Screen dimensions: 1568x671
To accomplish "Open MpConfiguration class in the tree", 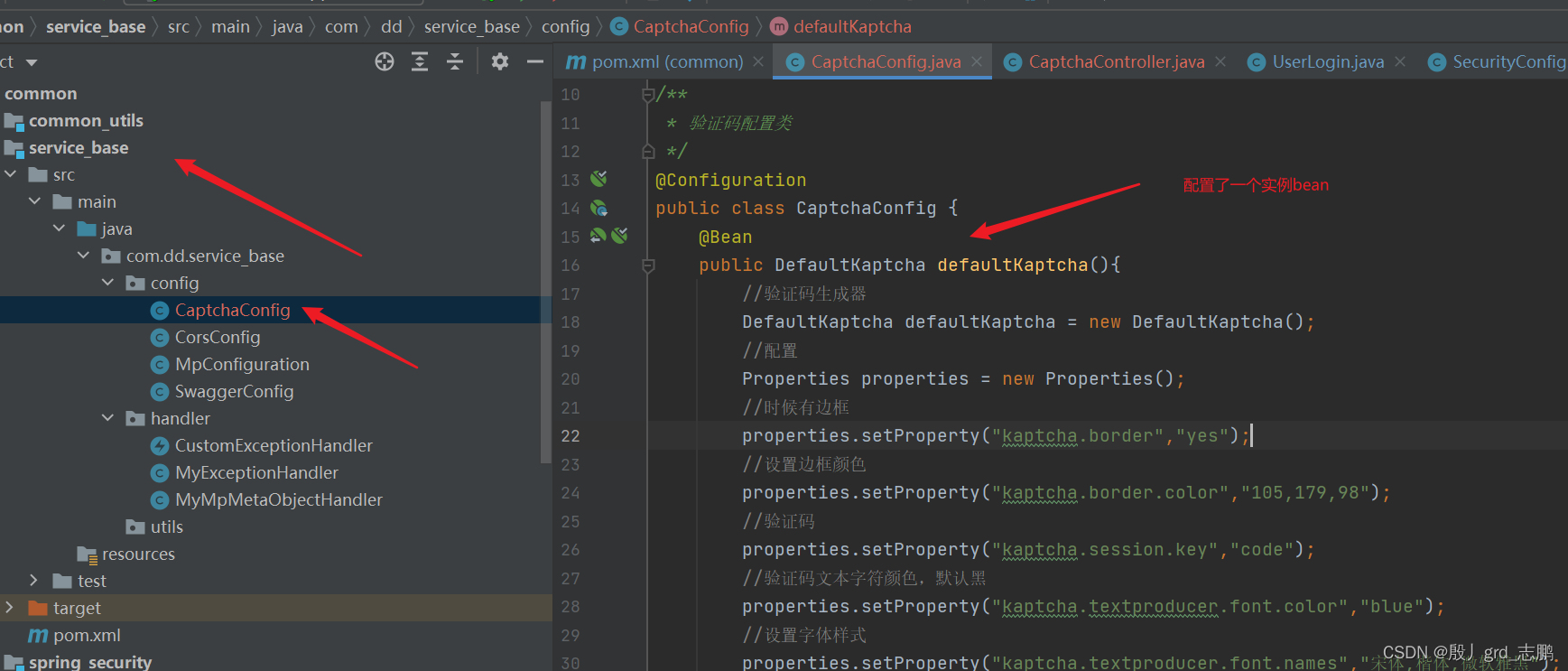I will pyautogui.click(x=242, y=364).
